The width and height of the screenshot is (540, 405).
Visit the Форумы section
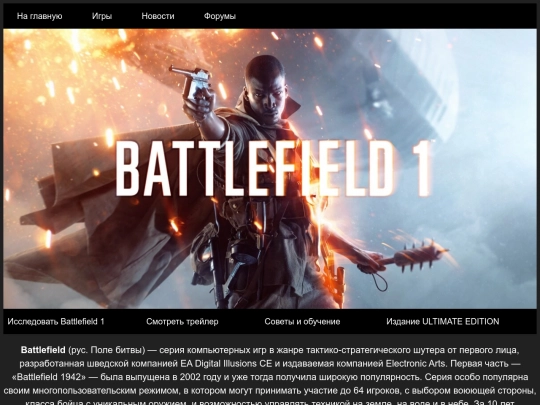(x=220, y=16)
